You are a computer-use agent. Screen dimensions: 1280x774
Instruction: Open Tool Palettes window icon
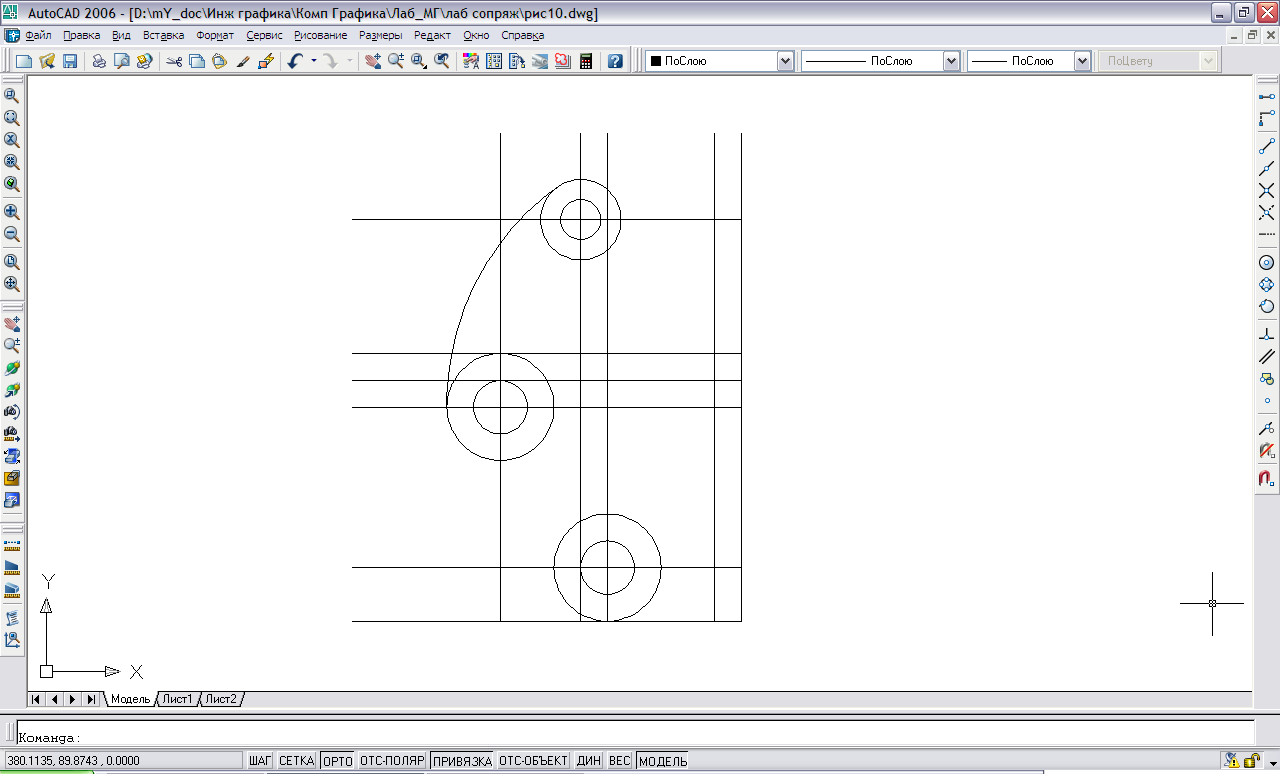pos(517,61)
